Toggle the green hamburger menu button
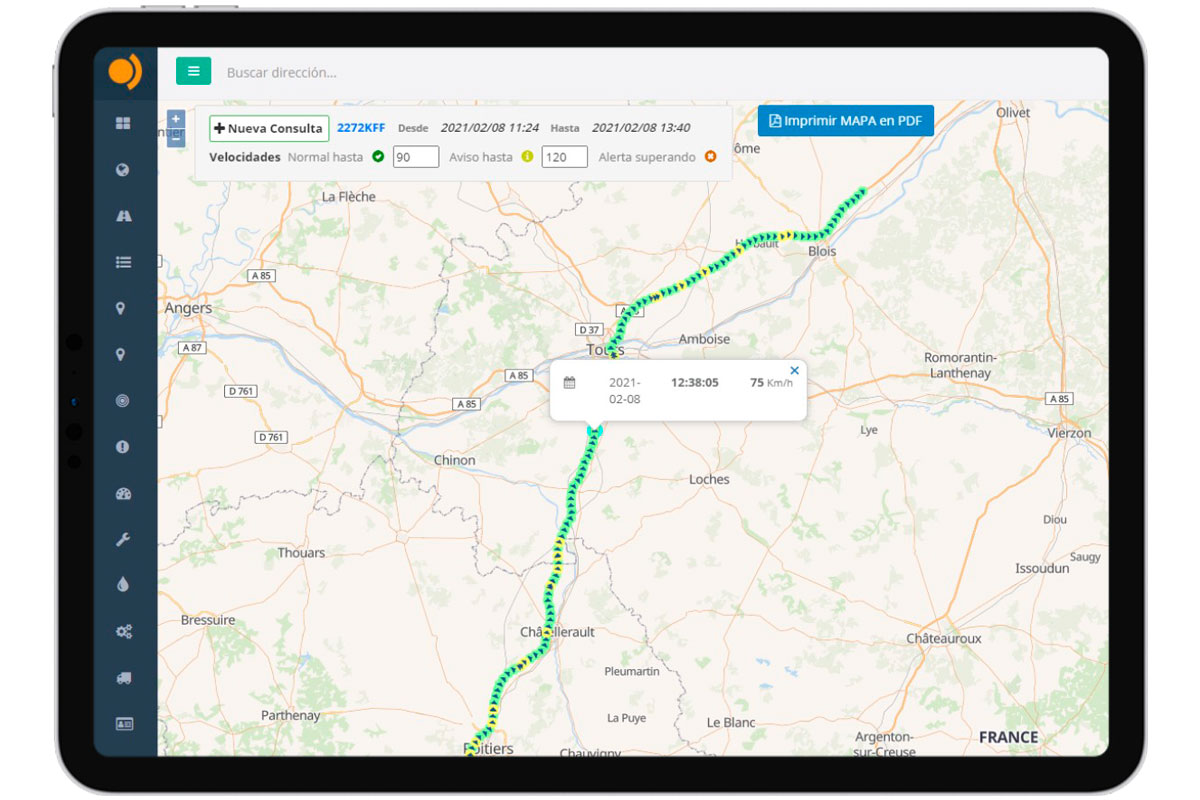Viewport: 1200px width, 800px height. (193, 71)
